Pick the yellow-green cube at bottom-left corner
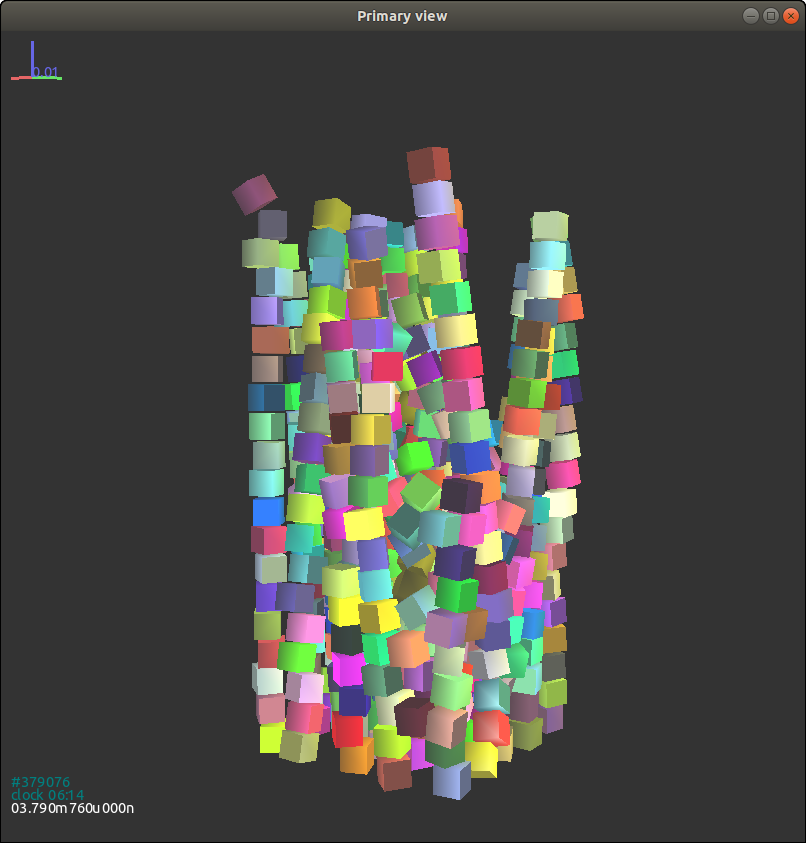The image size is (806, 843). [x=270, y=738]
